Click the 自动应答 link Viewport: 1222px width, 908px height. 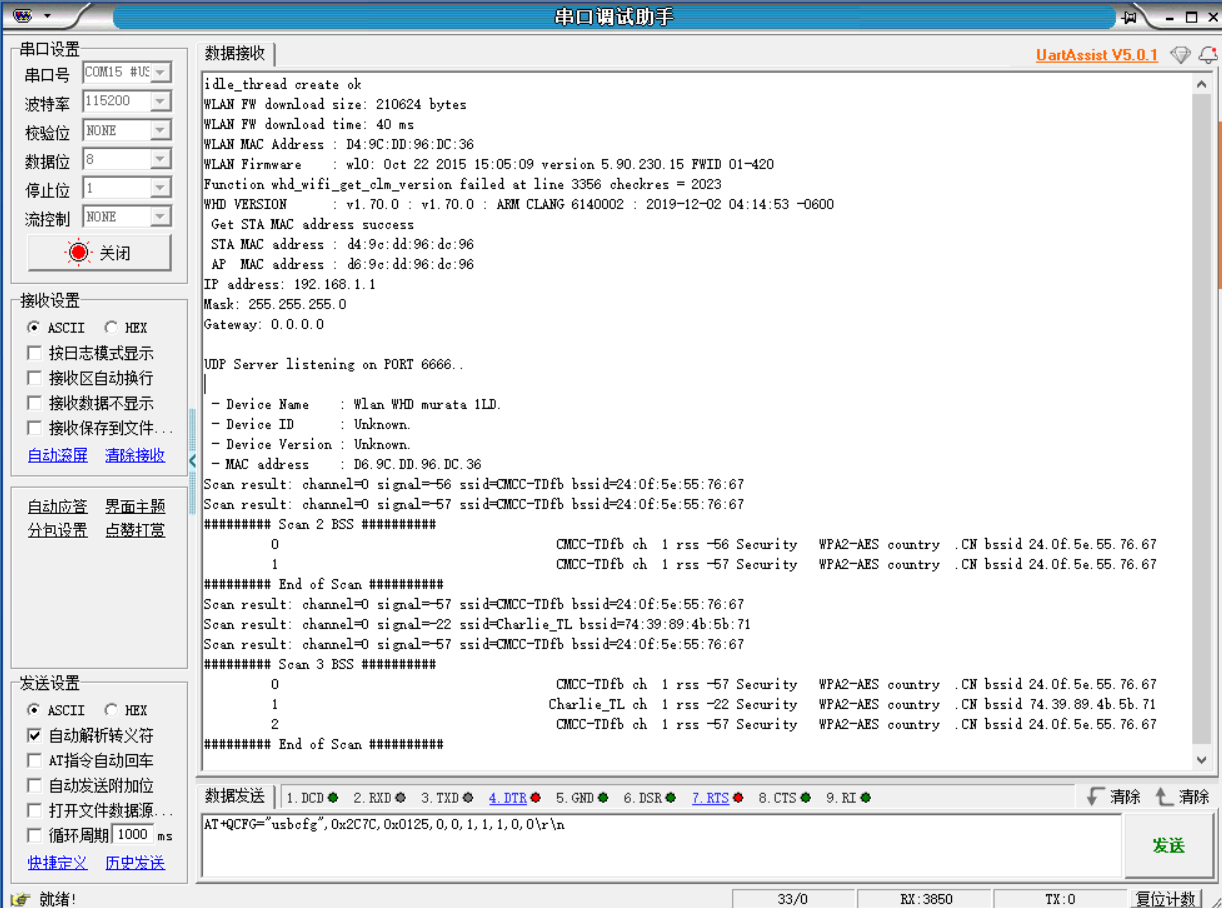click(58, 507)
